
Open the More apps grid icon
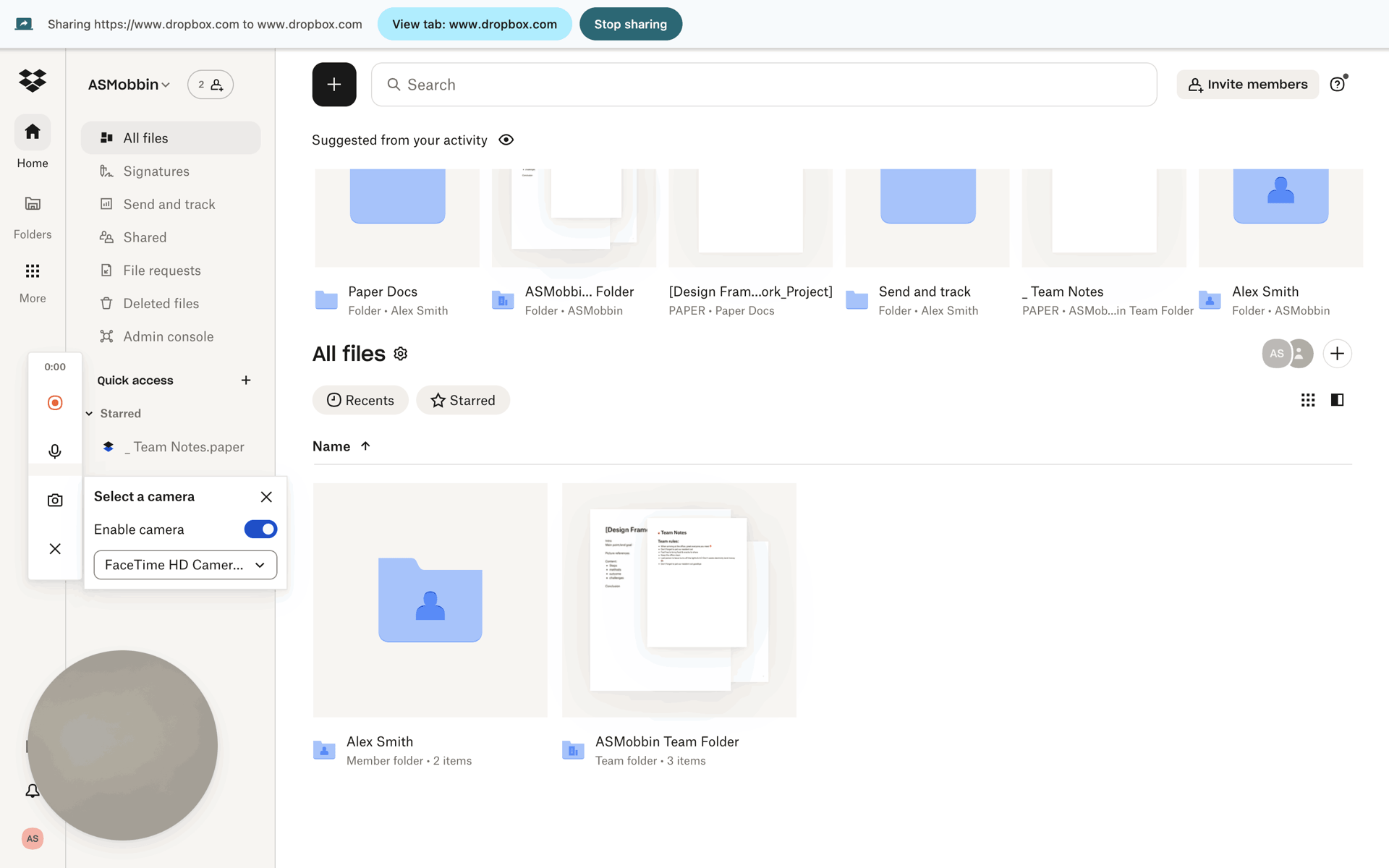(33, 271)
